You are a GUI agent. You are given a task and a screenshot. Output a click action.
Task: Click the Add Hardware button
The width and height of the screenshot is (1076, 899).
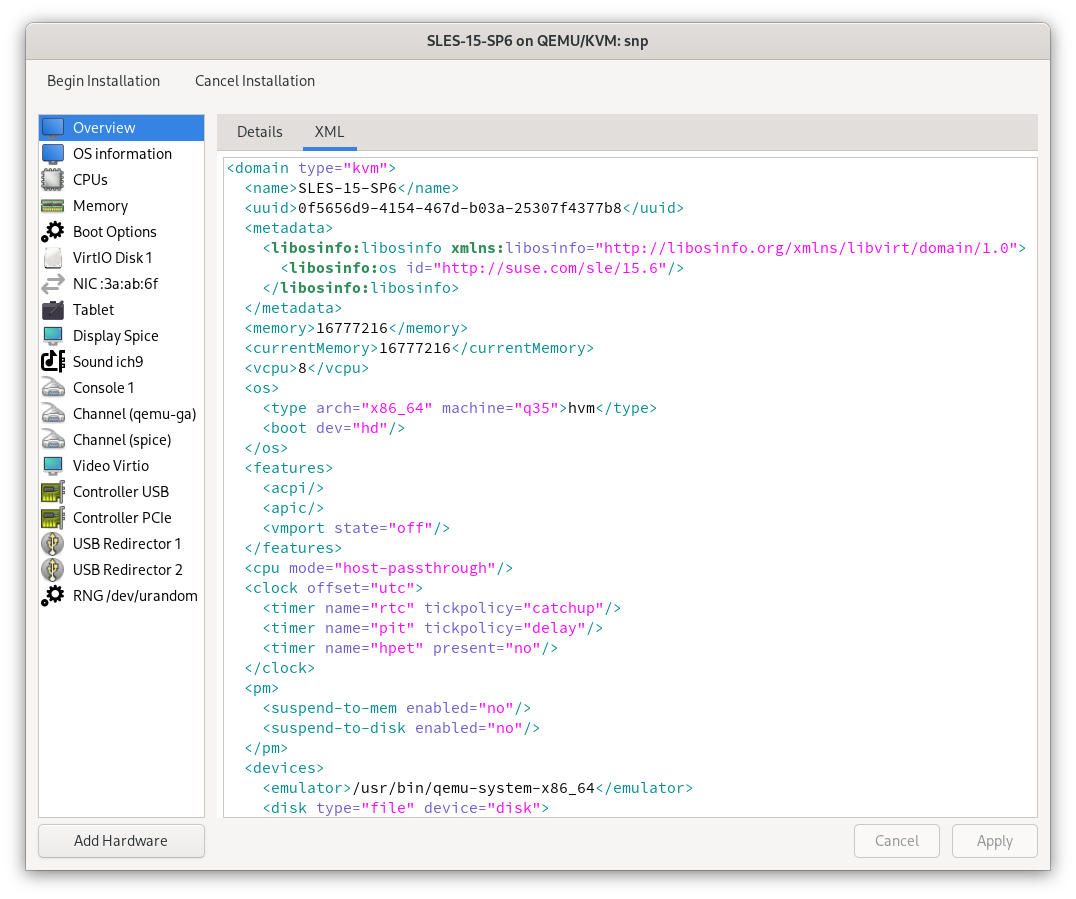[x=120, y=840]
